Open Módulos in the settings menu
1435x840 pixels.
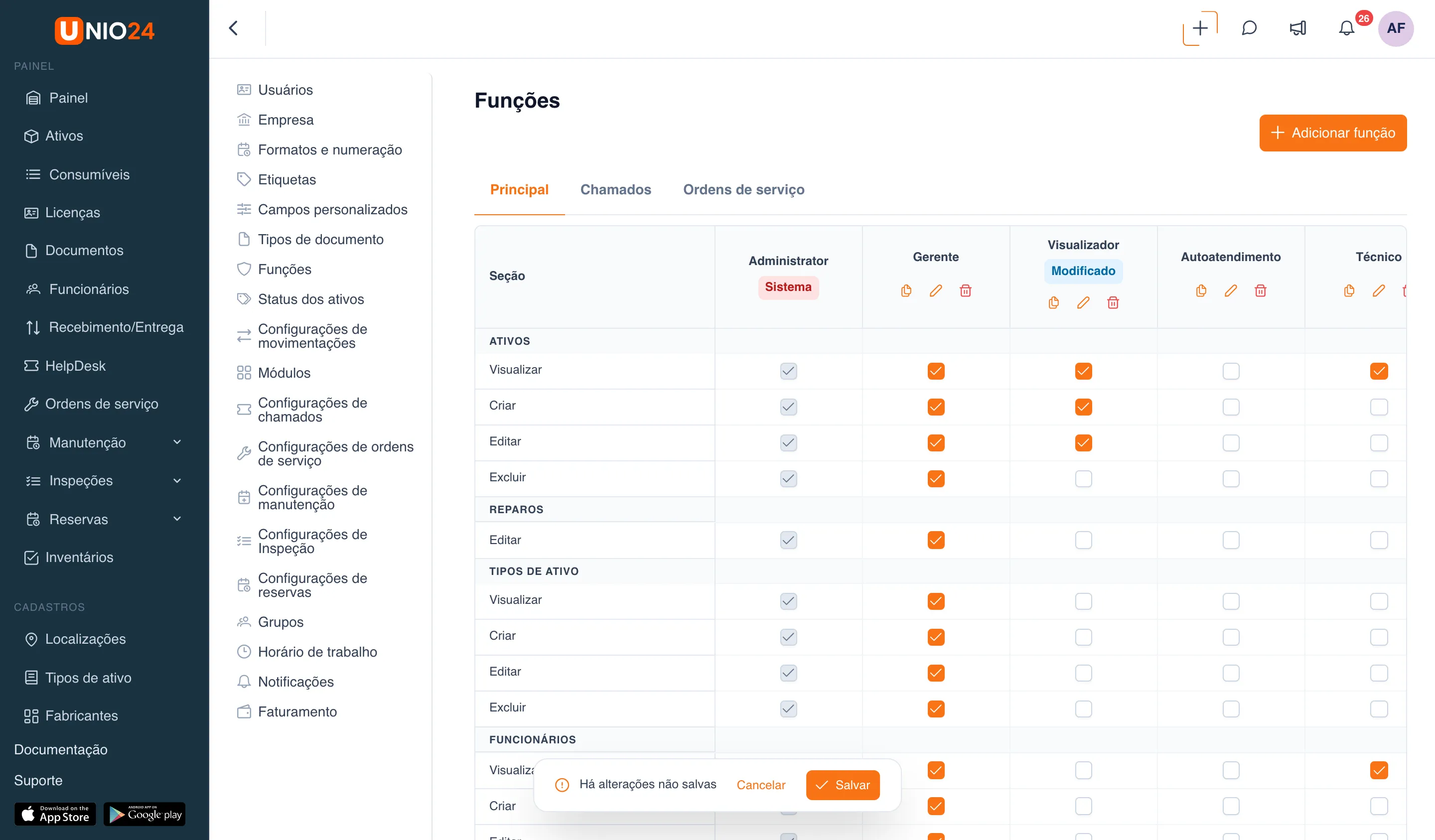(284, 373)
